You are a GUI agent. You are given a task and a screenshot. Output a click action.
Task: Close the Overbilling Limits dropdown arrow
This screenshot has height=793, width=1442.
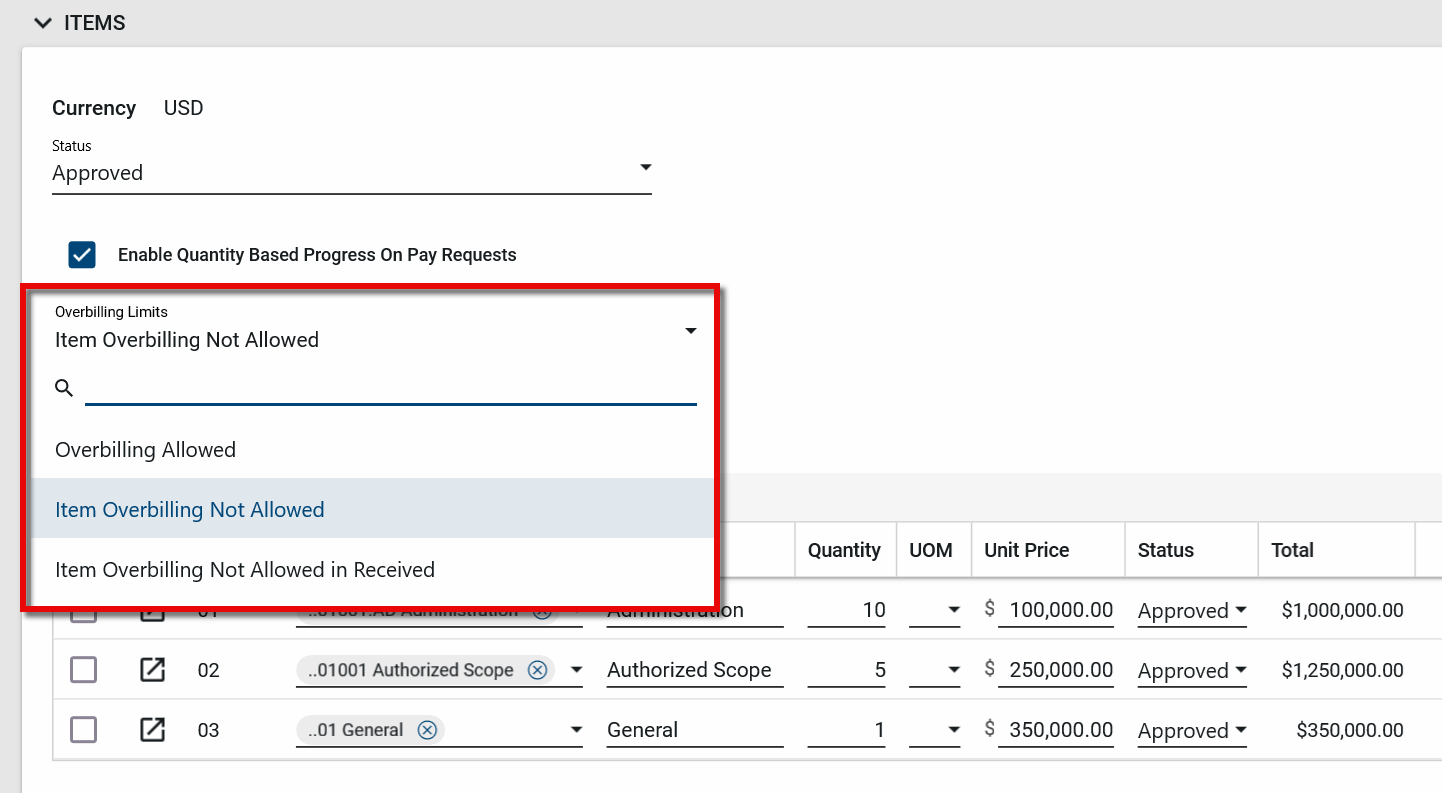690,331
